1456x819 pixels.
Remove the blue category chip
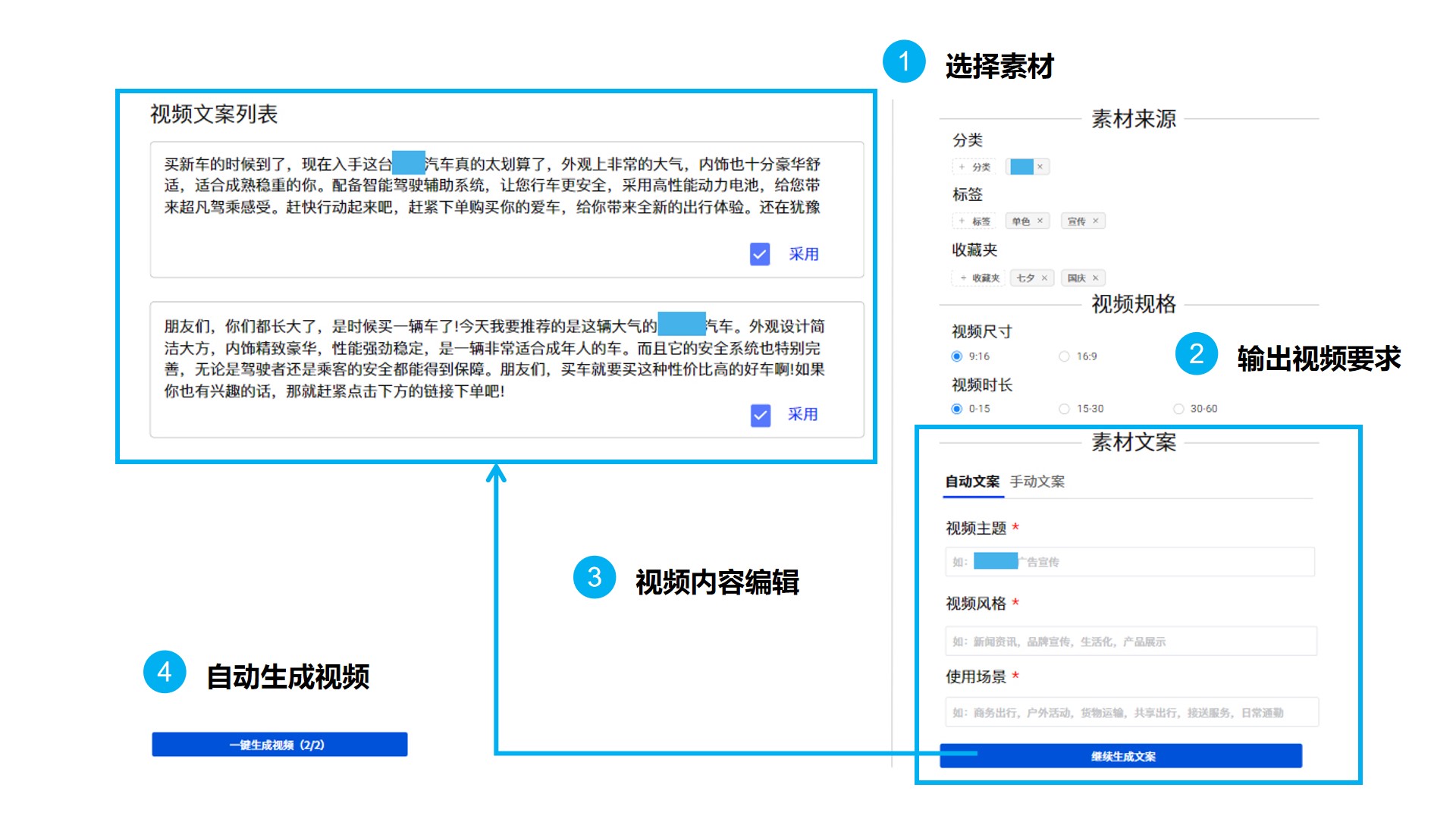point(1040,167)
